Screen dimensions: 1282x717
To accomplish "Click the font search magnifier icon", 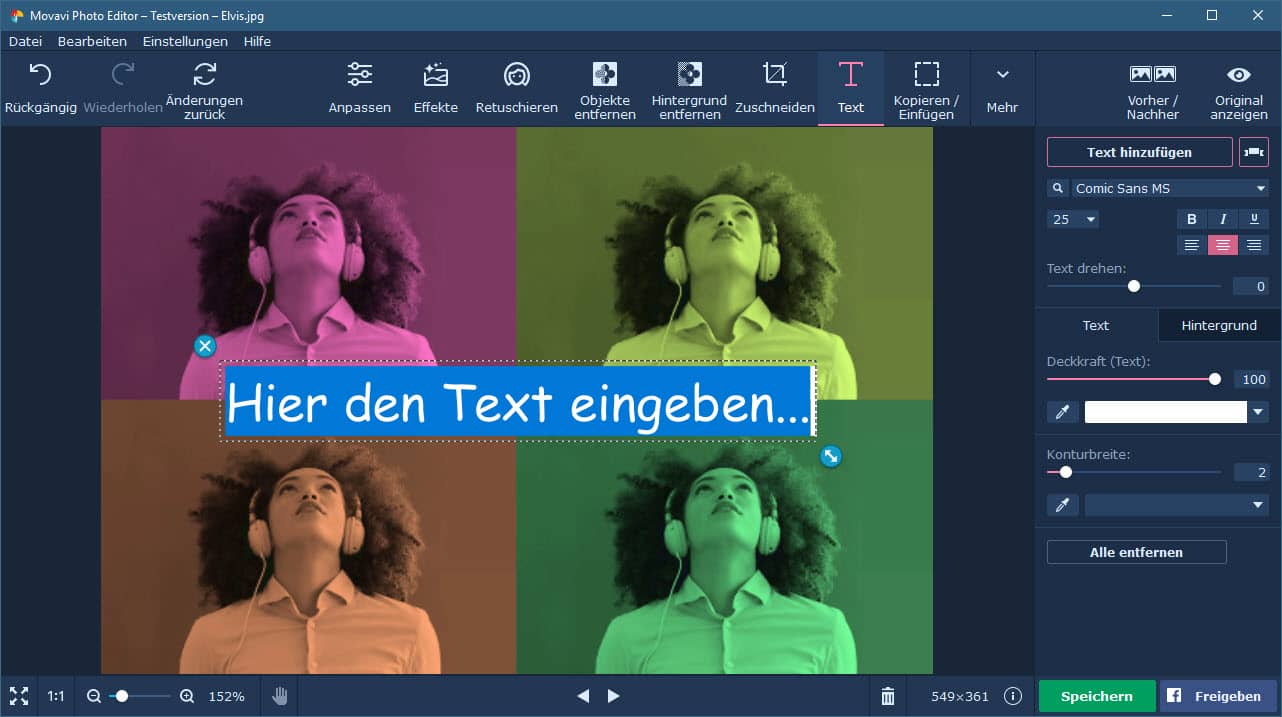I will tap(1058, 188).
